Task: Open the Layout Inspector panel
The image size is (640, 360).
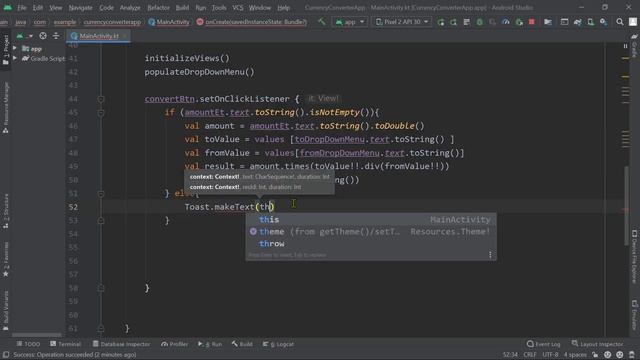Action: tap(598, 344)
